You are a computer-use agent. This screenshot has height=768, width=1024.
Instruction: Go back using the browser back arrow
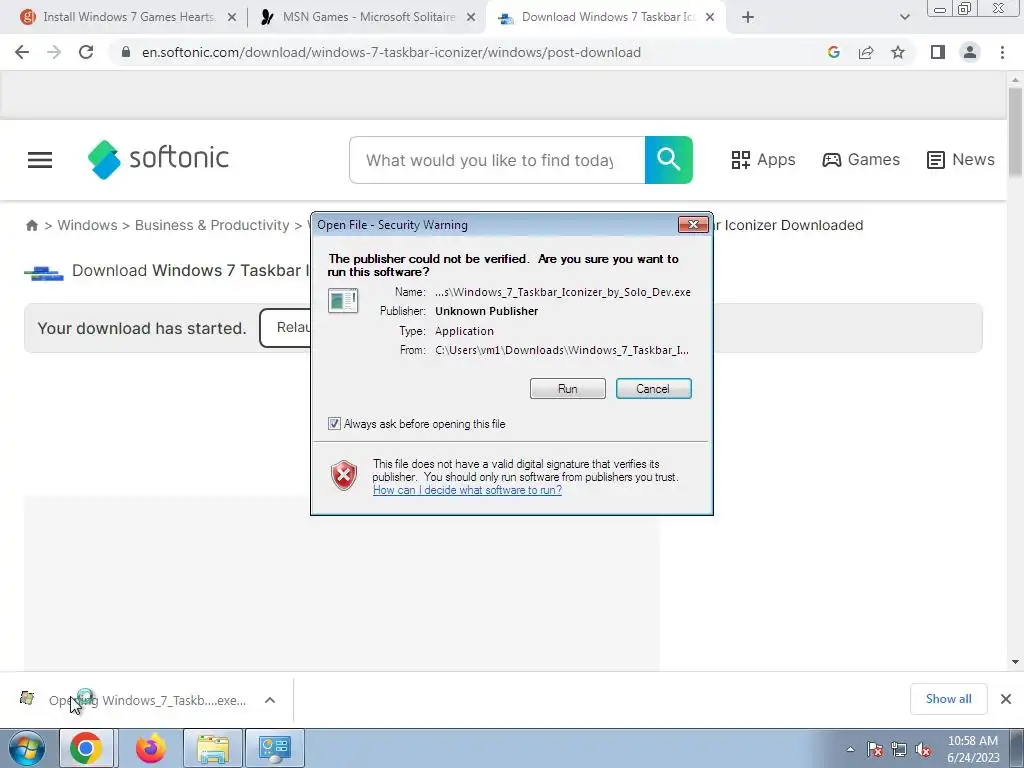(x=22, y=52)
